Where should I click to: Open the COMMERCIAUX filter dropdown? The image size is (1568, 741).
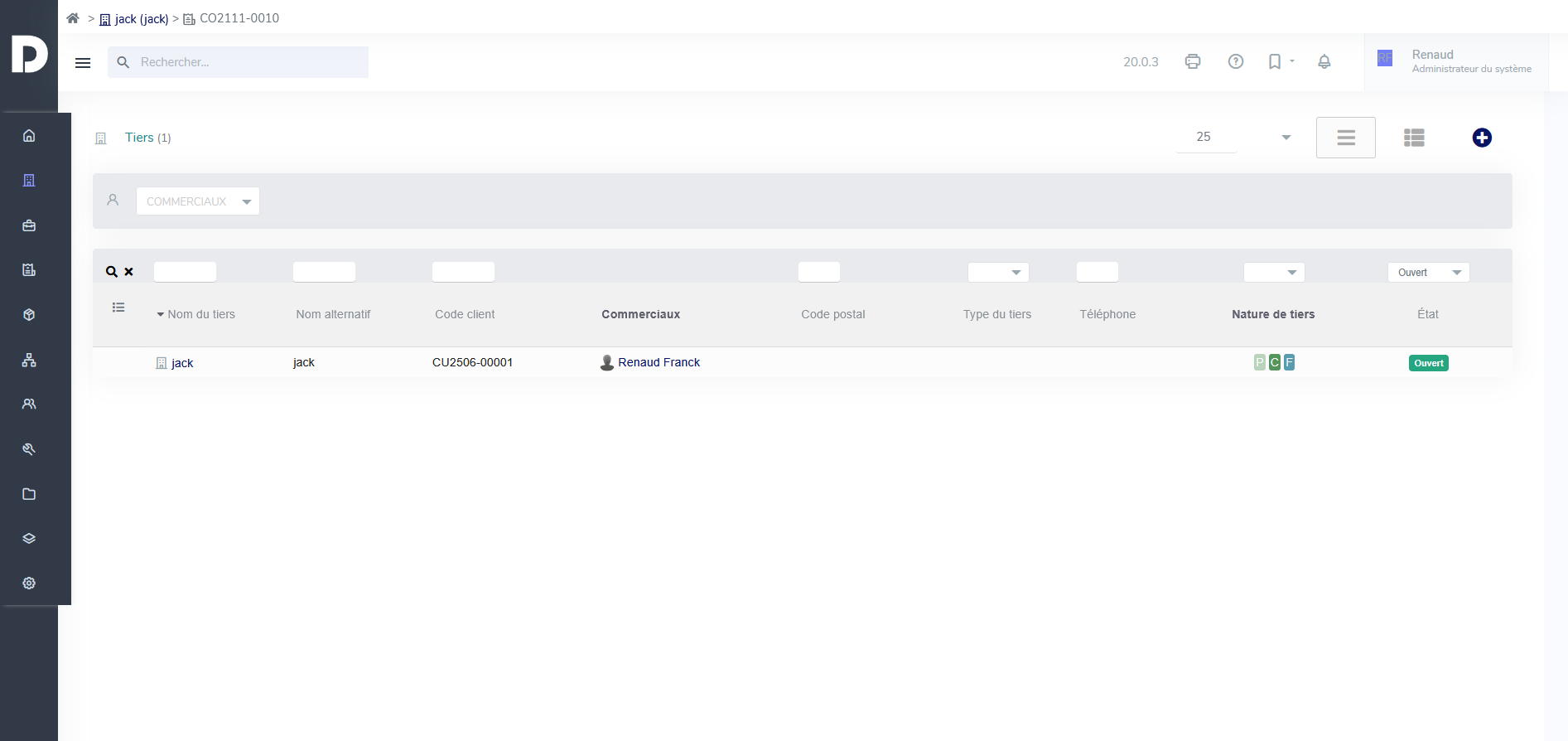[x=198, y=201]
